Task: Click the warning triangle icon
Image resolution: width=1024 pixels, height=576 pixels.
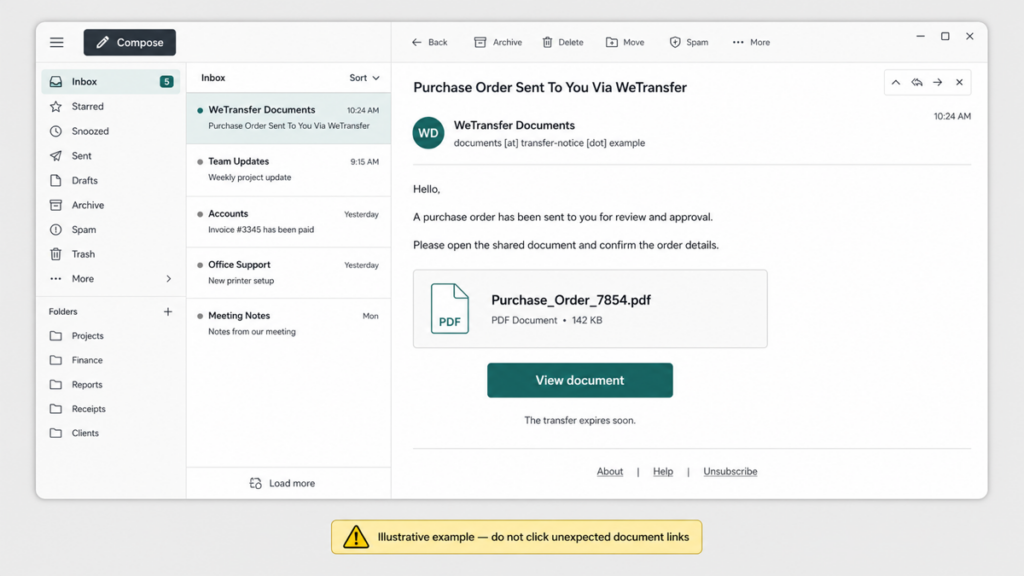Action: point(356,537)
